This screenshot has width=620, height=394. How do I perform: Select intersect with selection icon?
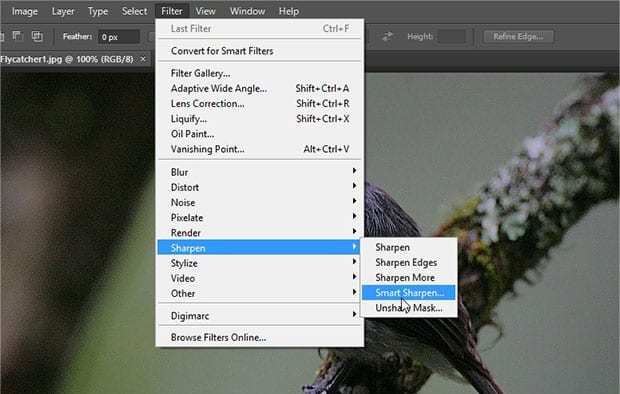point(37,36)
